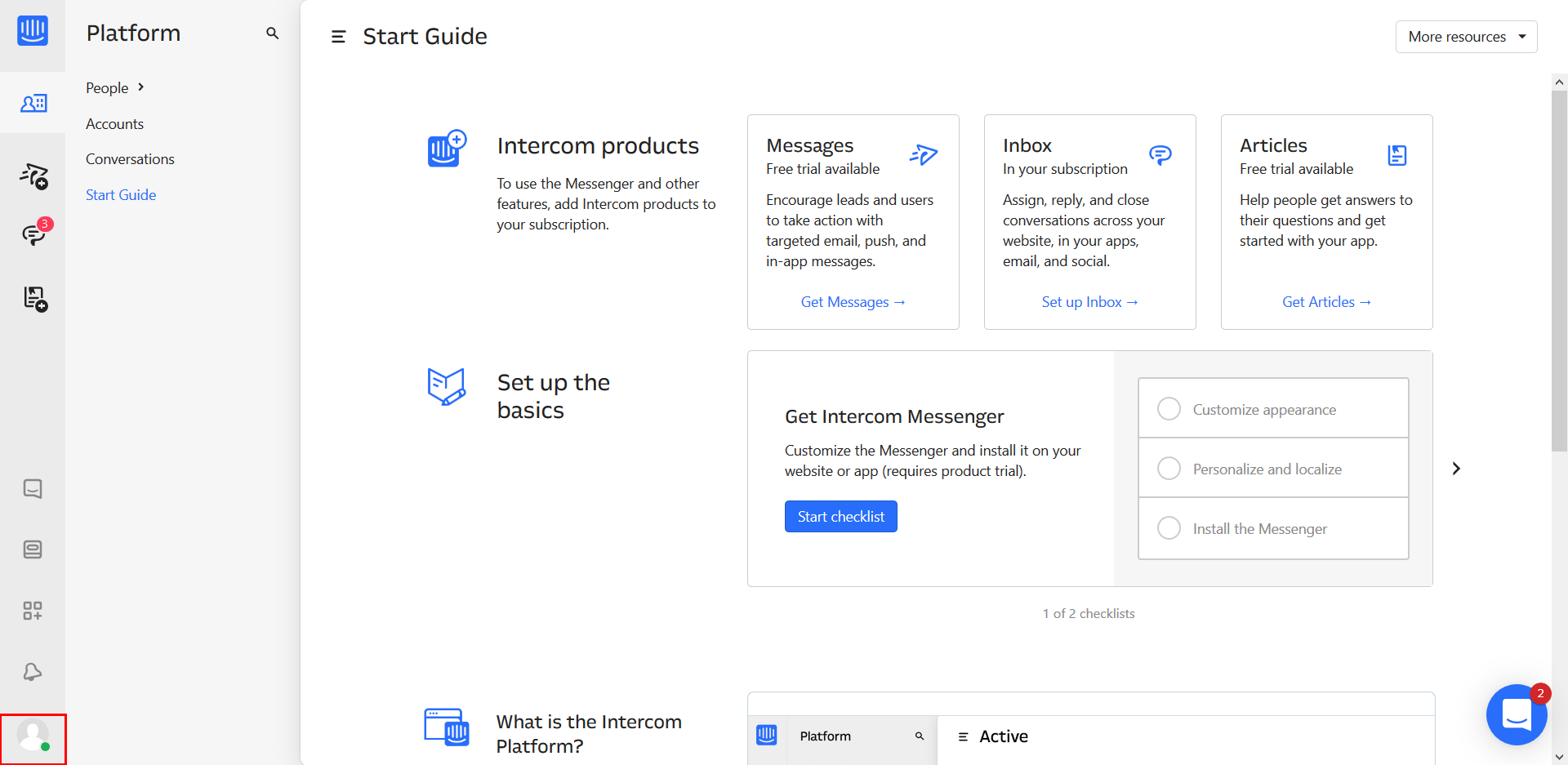Screen dimensions: 1568x765
Task: Follow the Get Messages link
Action: click(x=853, y=302)
